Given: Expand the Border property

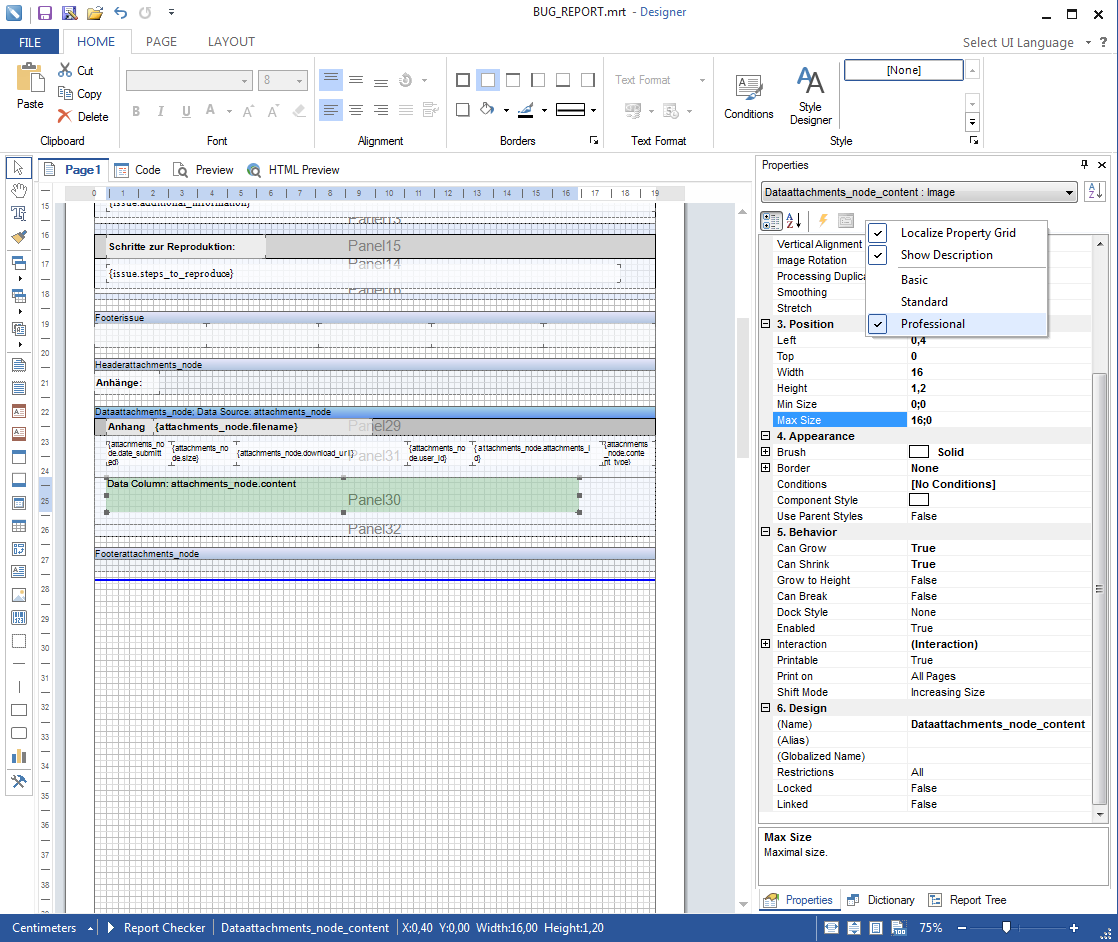Looking at the screenshot, I should (766, 468).
